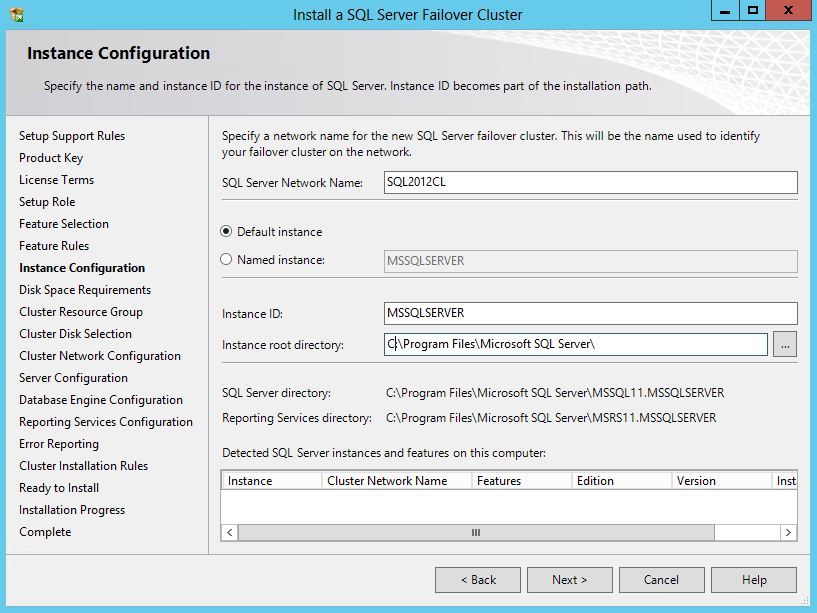
Task: Click the SQL Server directory path text
Action: coord(555,393)
